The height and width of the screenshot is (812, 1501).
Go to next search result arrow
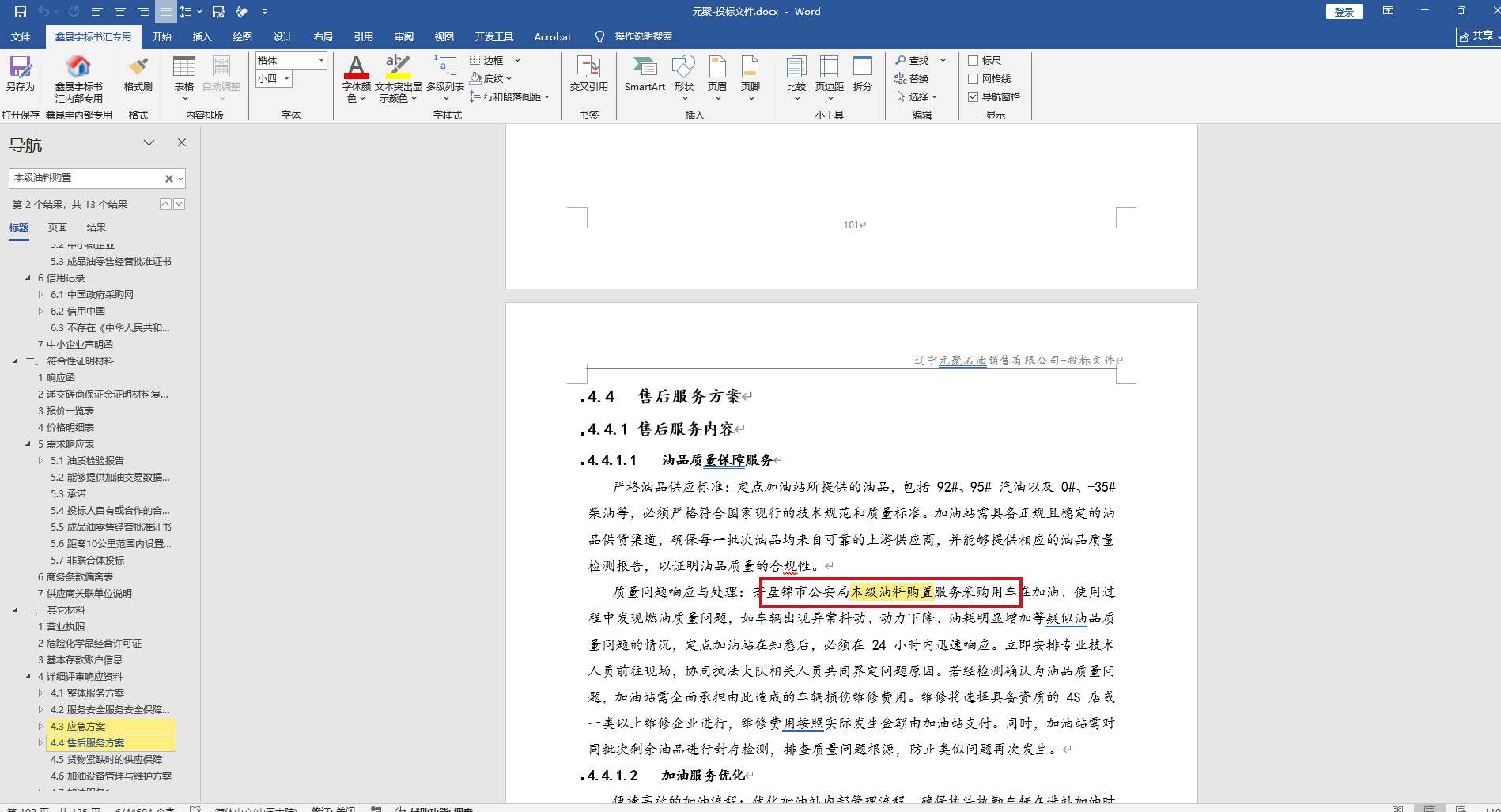click(180, 204)
